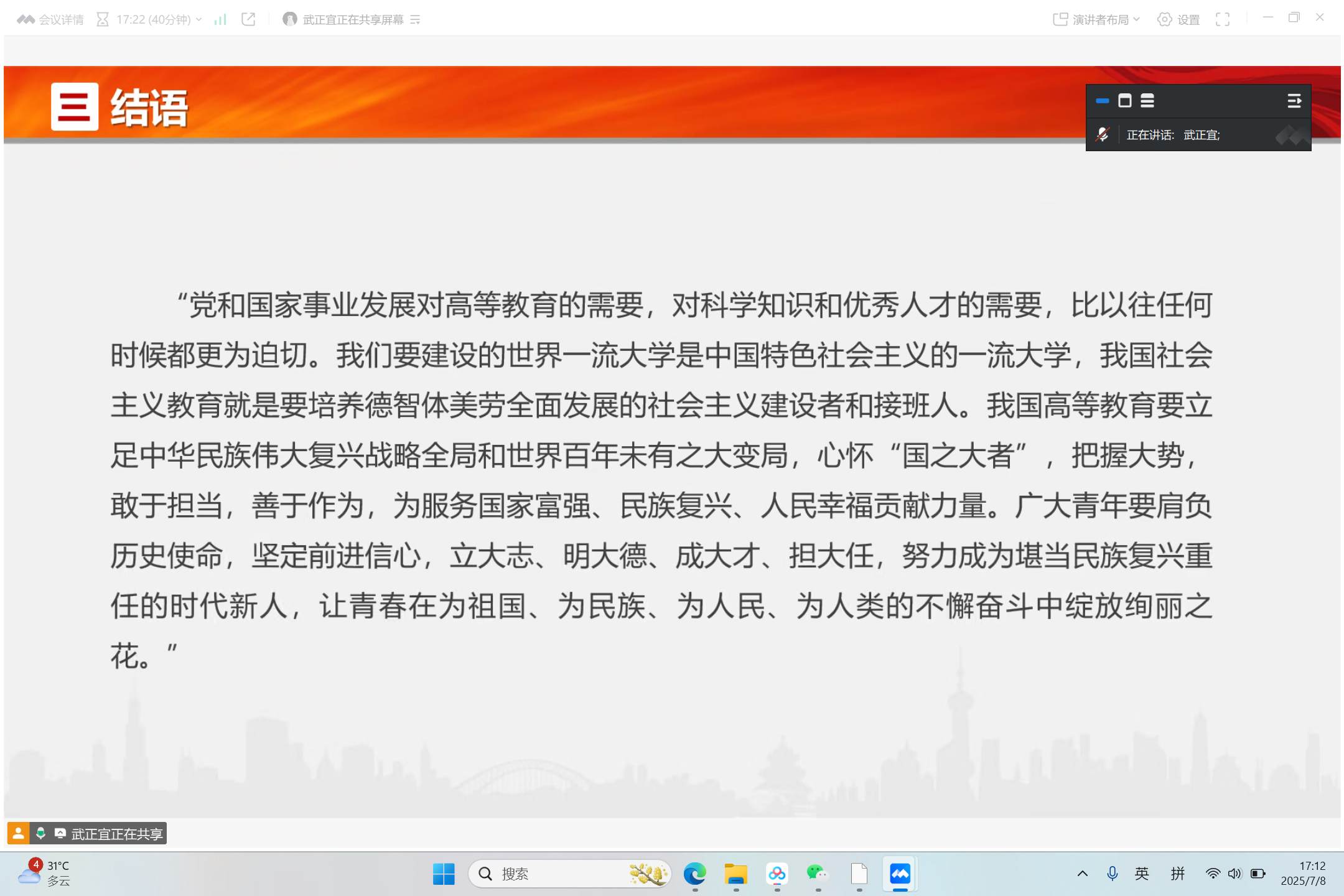1344x896 pixels.
Task: Open the speaker list side panel icon
Action: tap(1295, 100)
